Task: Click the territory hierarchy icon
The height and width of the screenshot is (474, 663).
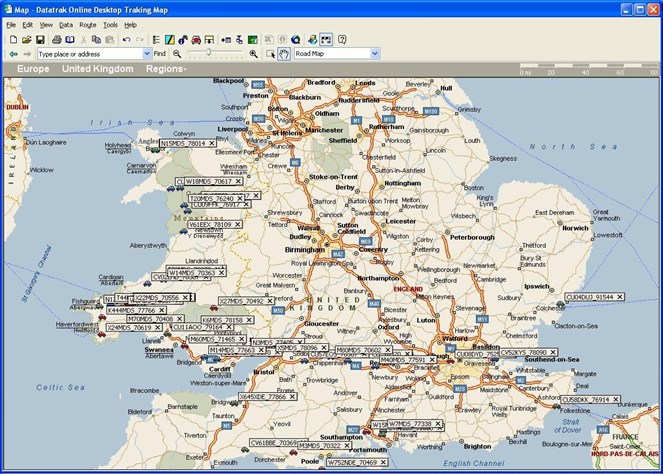Action: [x=239, y=40]
